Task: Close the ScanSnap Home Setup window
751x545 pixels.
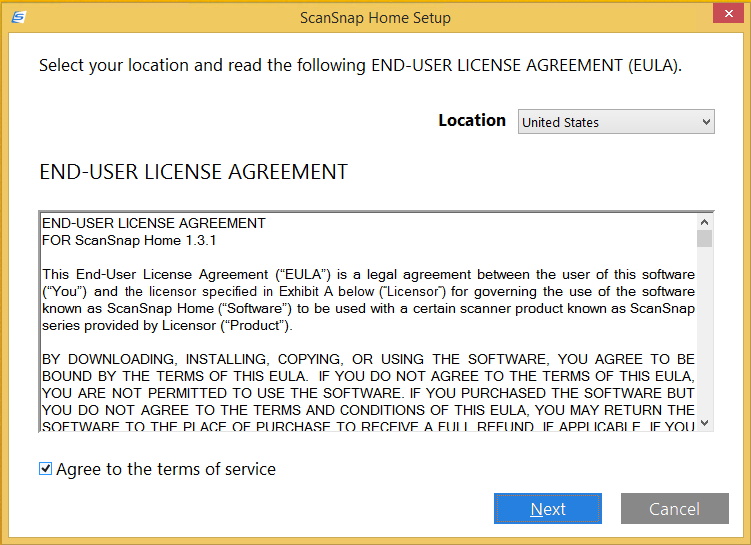Action: point(726,16)
